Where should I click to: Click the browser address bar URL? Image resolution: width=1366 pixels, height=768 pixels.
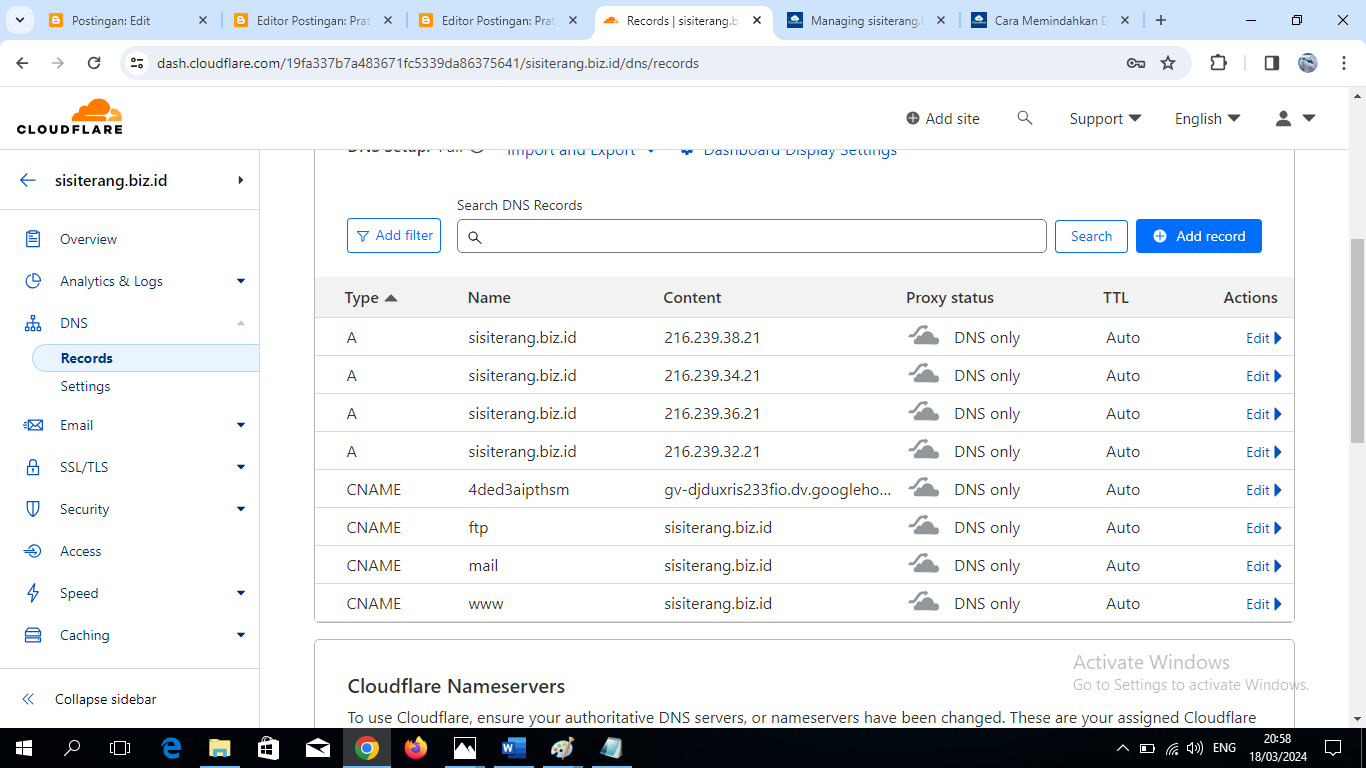click(428, 63)
